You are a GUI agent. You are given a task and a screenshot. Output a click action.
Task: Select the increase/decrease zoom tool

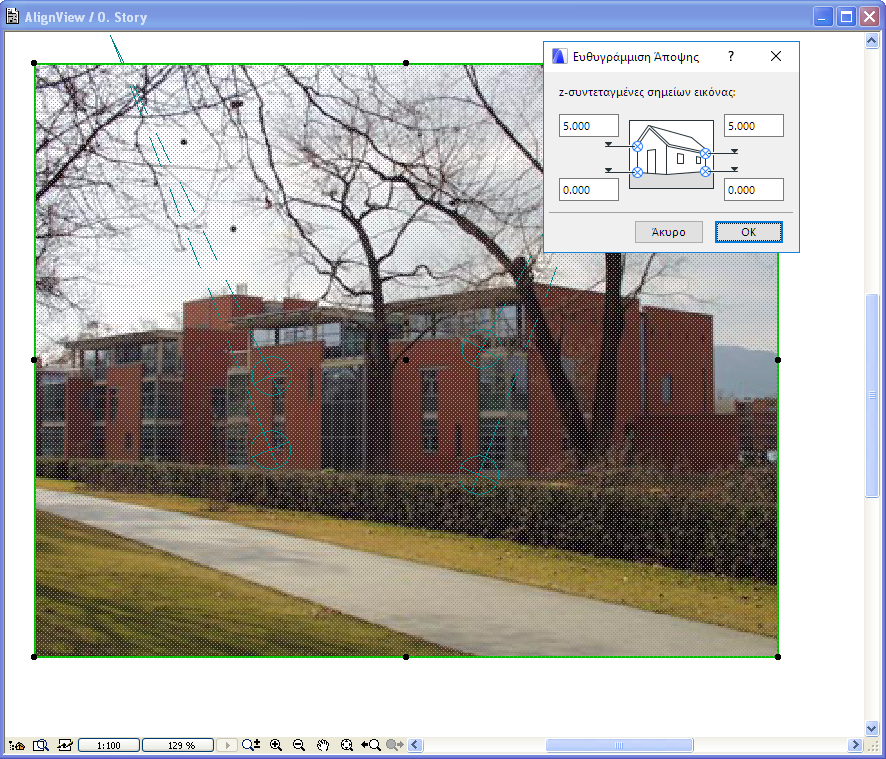(251, 745)
